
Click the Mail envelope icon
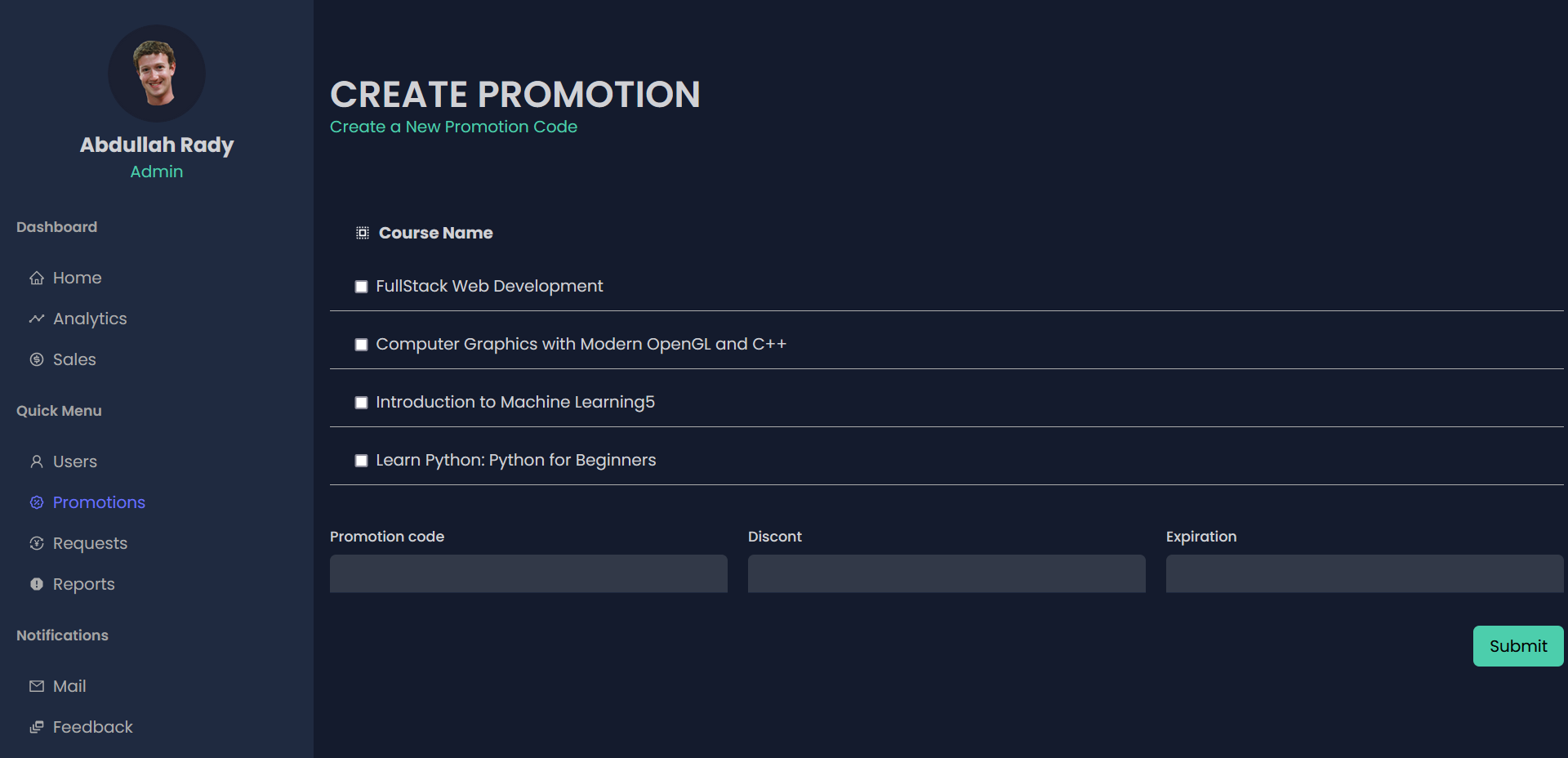pyautogui.click(x=37, y=686)
